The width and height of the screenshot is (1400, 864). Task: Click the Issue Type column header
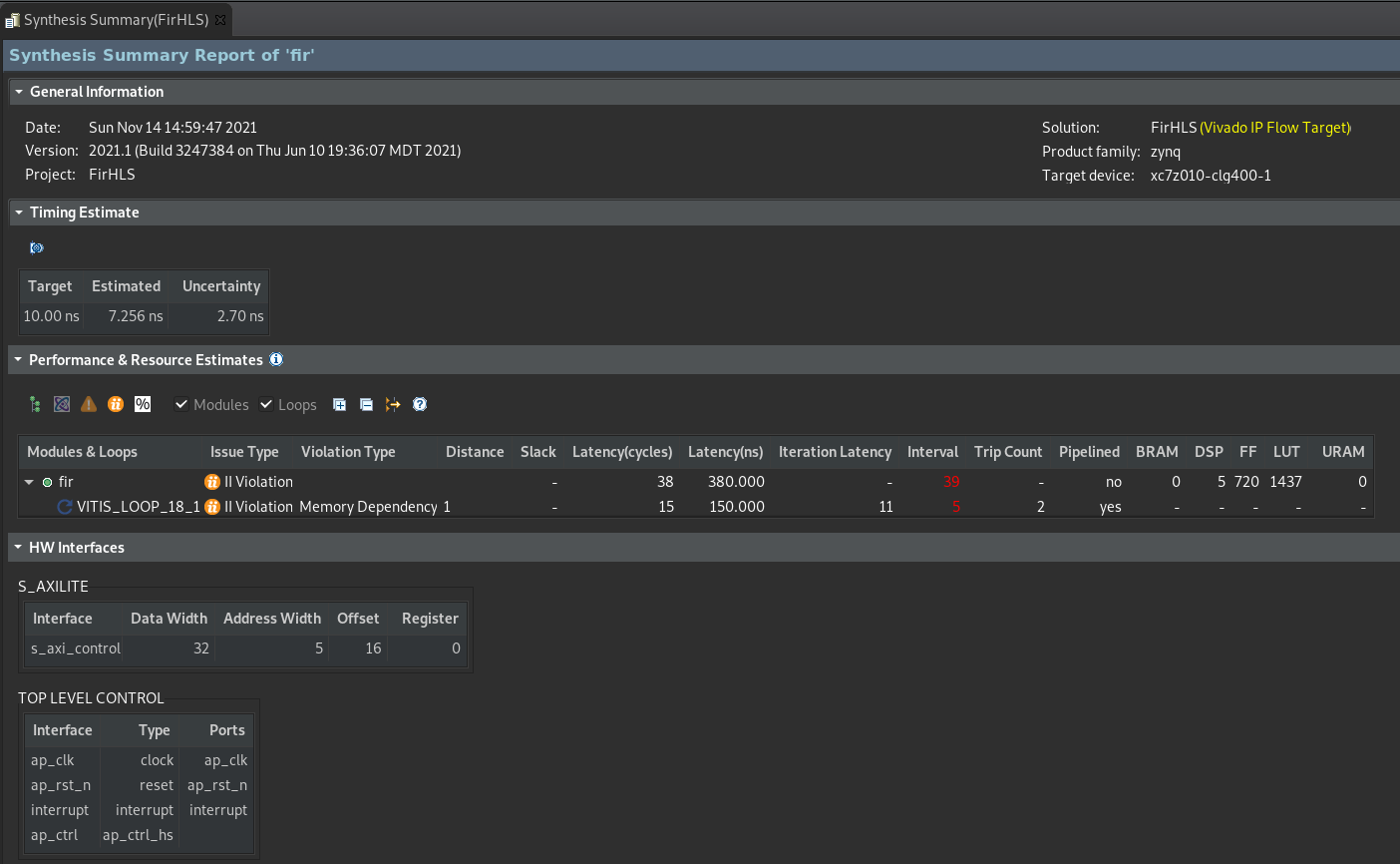[244, 452]
